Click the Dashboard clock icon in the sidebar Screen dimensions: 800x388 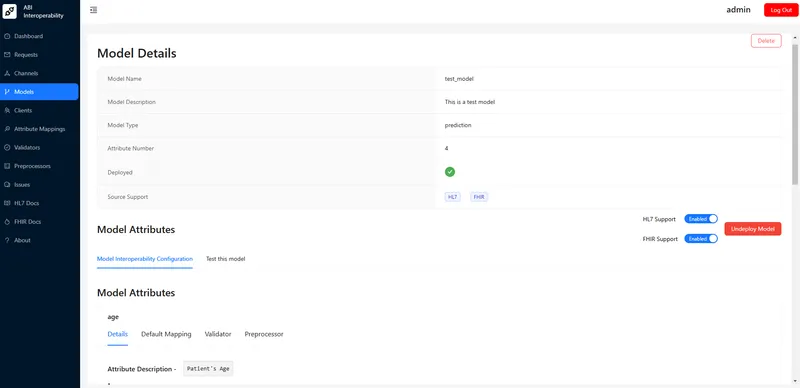7,36
